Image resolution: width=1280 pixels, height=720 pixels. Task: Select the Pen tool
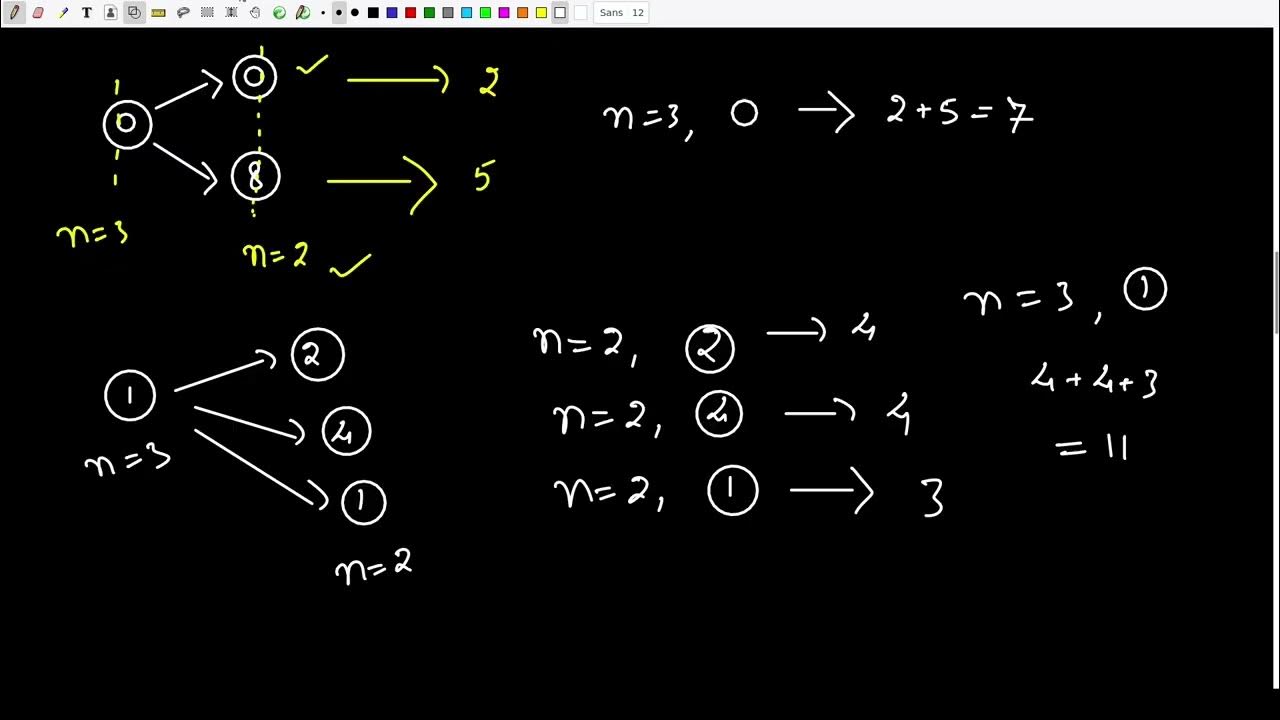(14, 12)
